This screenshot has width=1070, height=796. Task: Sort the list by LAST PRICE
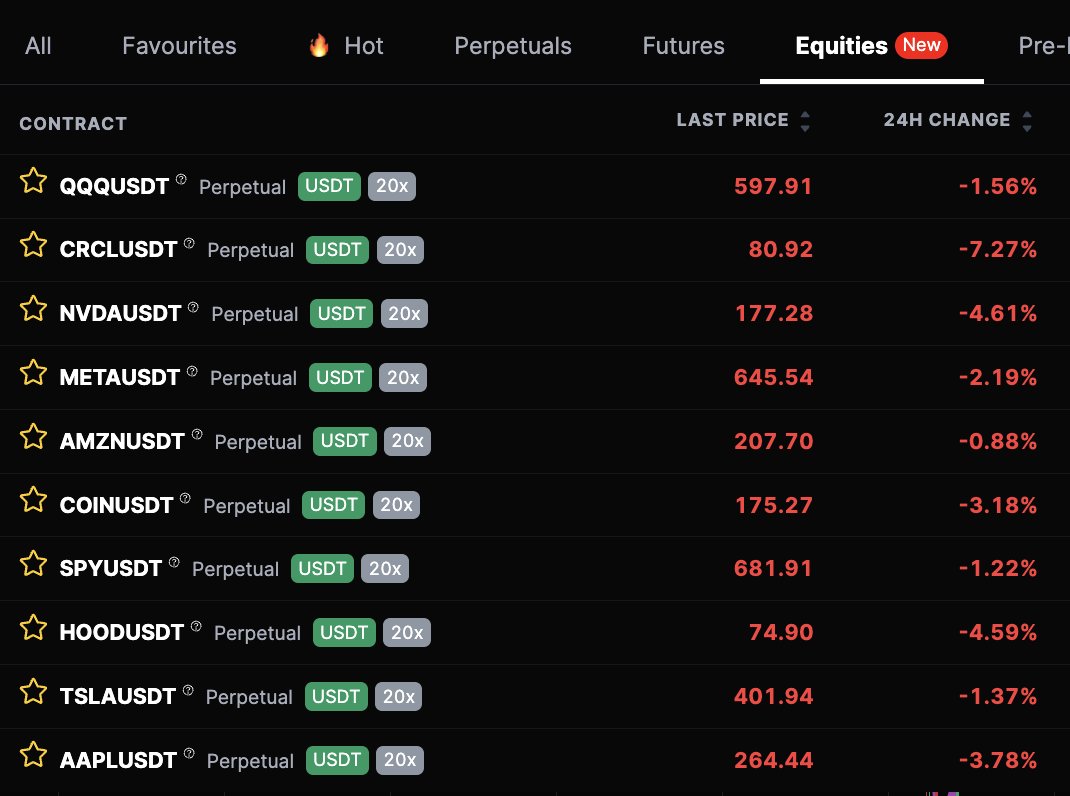click(733, 119)
